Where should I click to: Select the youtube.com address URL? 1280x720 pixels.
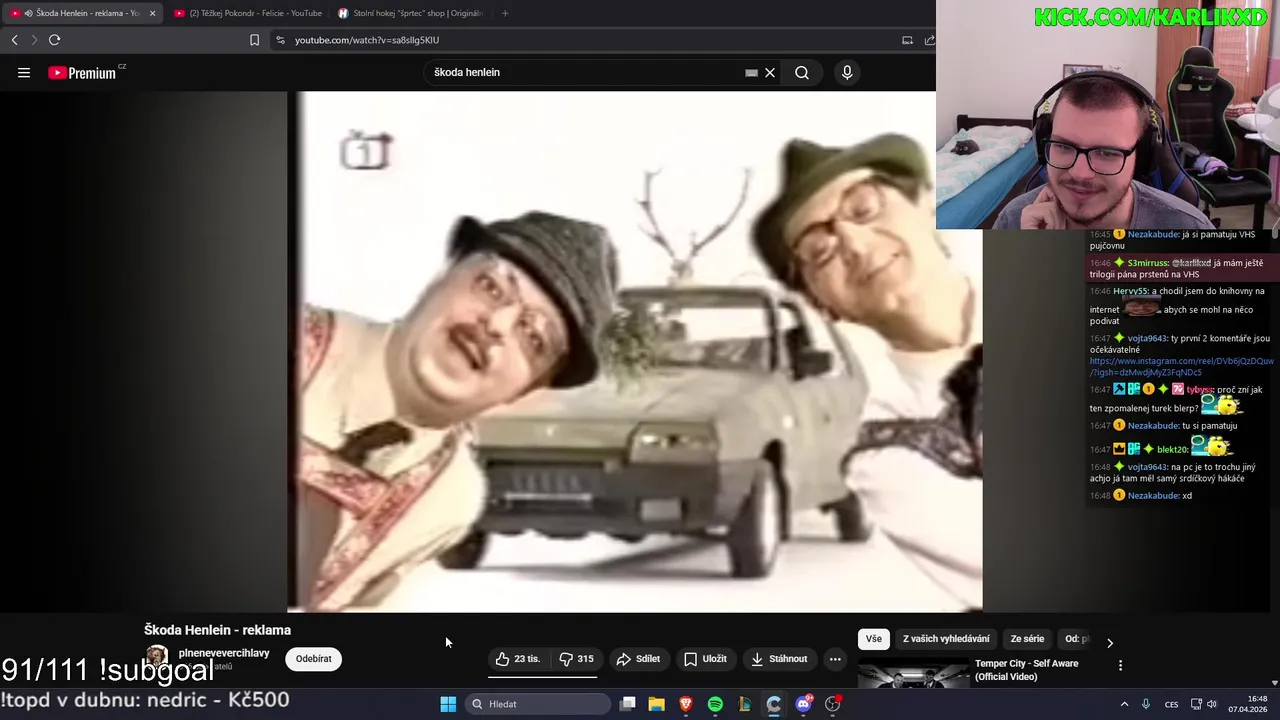pyautogui.click(x=367, y=40)
